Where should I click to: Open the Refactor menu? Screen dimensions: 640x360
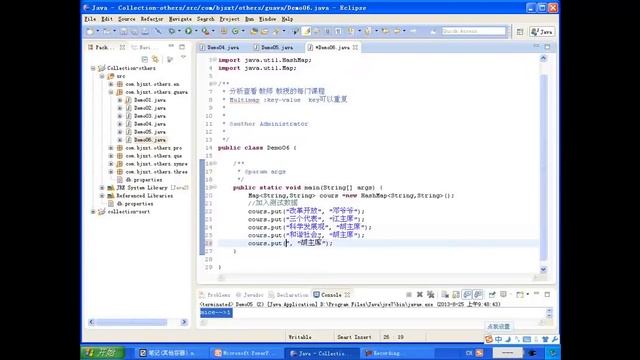[152, 19]
